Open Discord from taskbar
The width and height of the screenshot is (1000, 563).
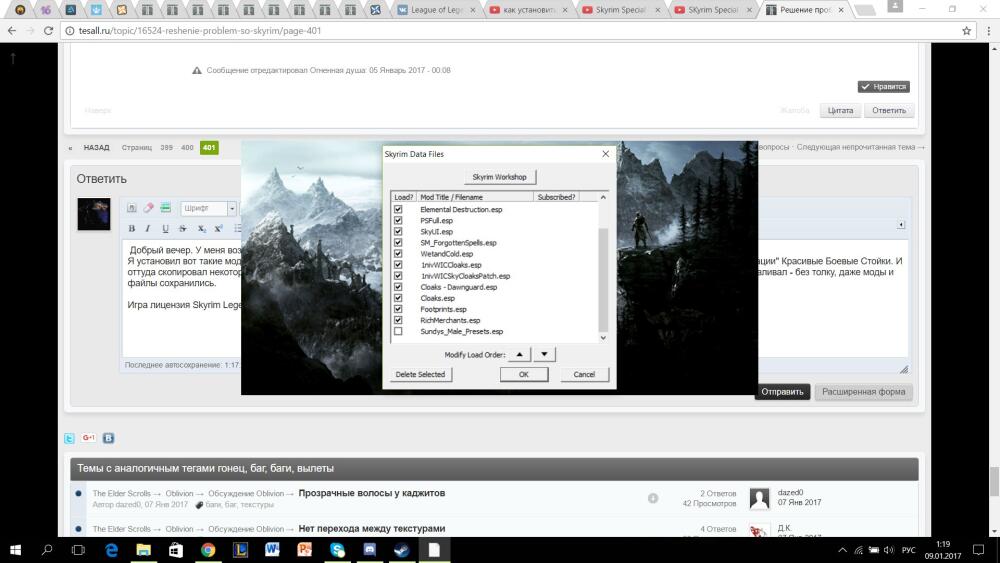point(369,550)
